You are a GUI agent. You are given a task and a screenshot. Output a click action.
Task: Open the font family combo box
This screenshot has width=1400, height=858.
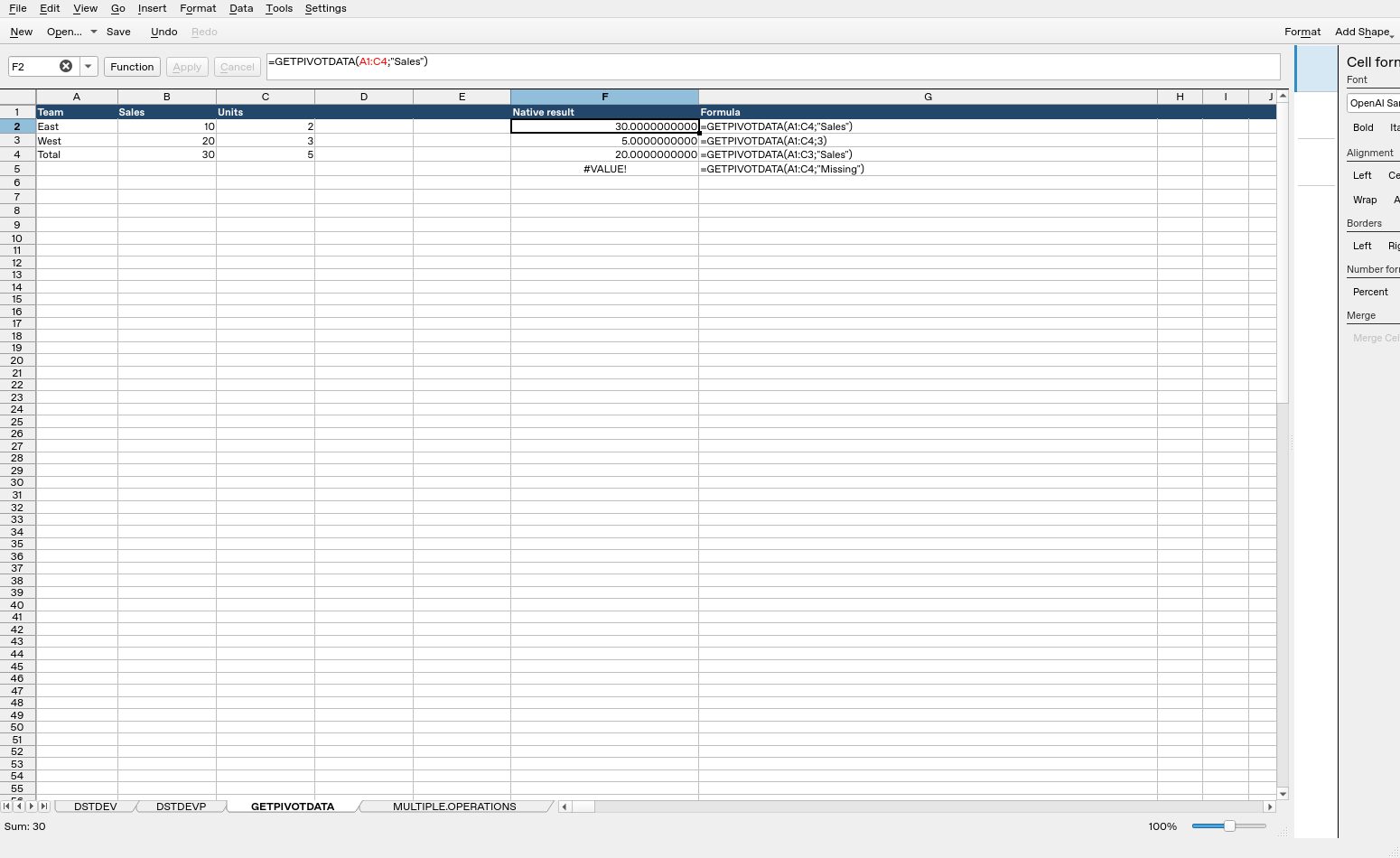pyautogui.click(x=1374, y=103)
